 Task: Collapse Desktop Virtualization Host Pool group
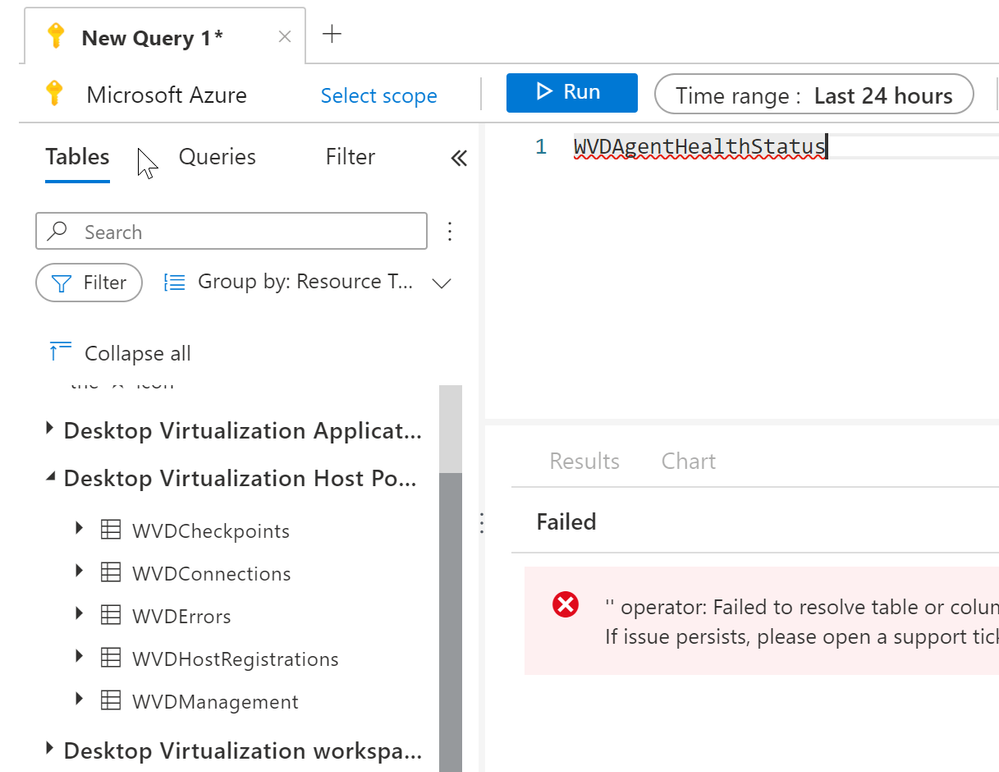pos(50,478)
